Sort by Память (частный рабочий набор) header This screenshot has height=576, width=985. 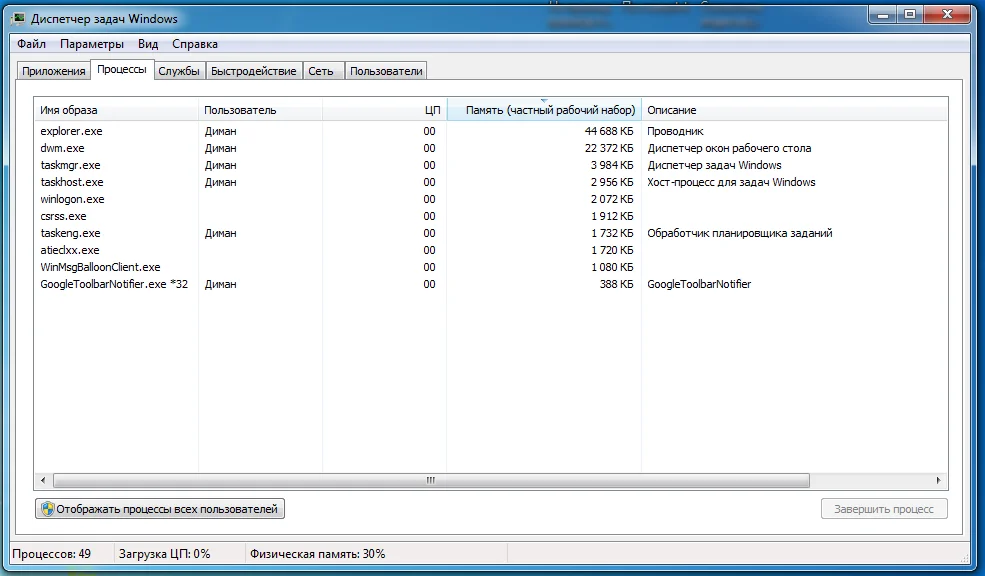(544, 110)
